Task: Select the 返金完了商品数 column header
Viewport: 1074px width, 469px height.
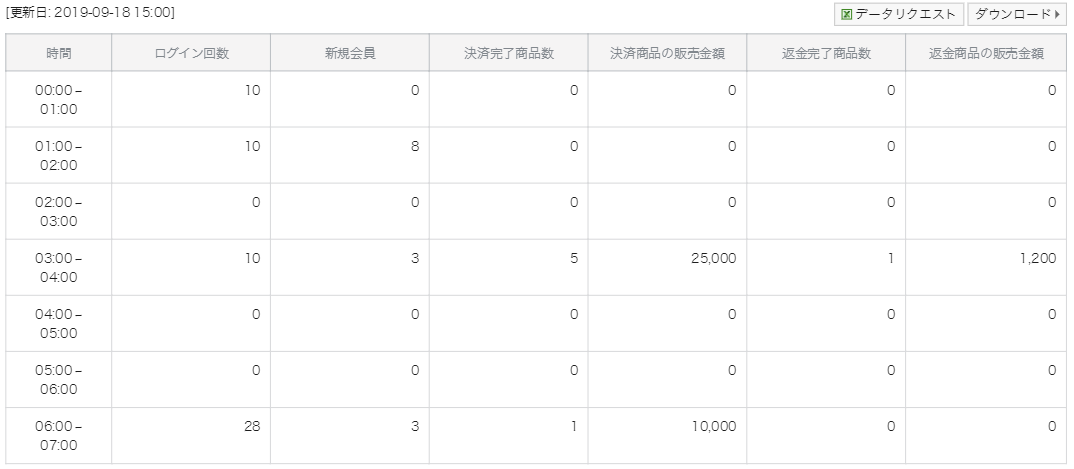Action: 826,53
